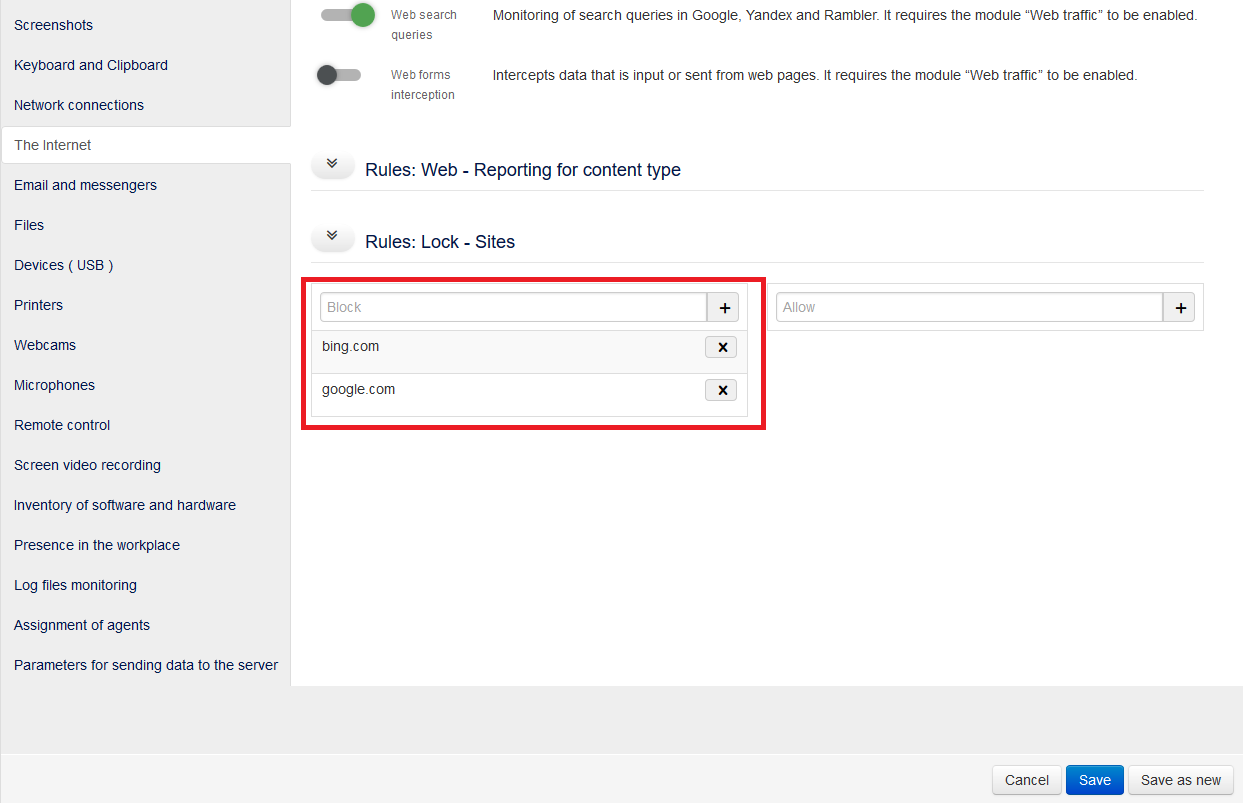
Task: Expand Rules: Web - Reporting for content type
Action: (332, 164)
